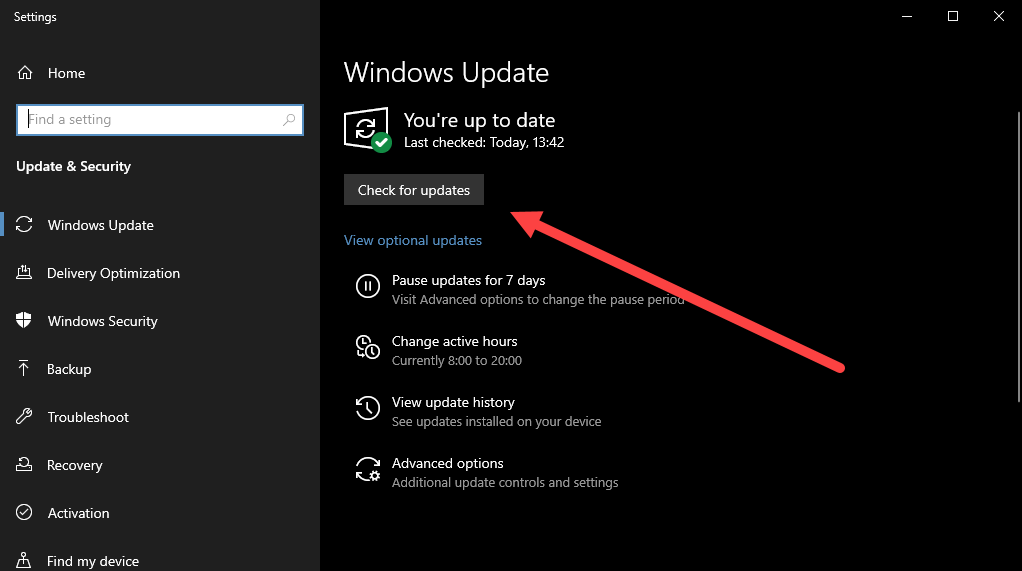Click the Windows Security shield icon
Viewport: 1022px width, 571px height.
(24, 321)
